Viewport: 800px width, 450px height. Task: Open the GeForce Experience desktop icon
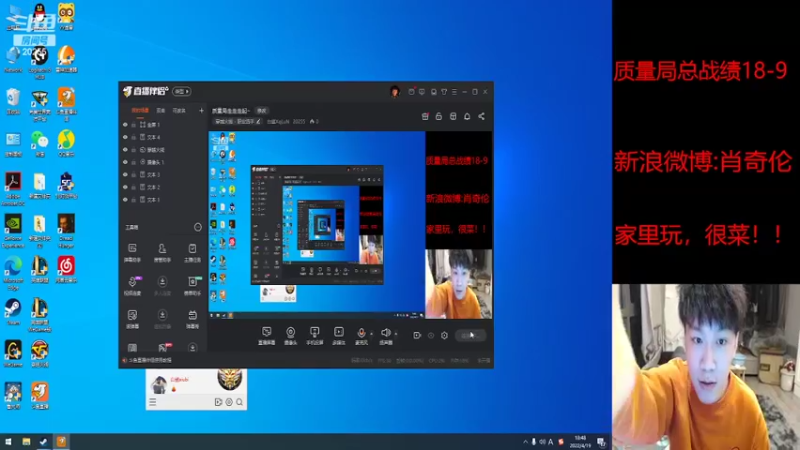point(13,230)
